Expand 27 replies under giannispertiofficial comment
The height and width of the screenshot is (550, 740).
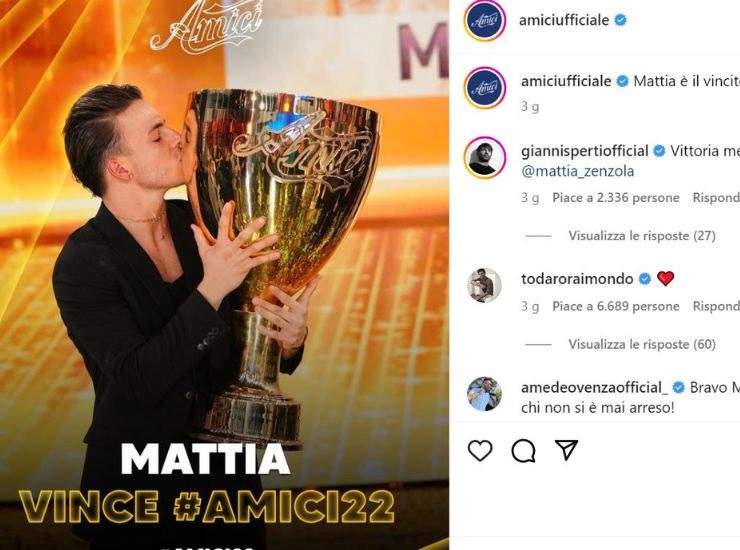(x=642, y=235)
